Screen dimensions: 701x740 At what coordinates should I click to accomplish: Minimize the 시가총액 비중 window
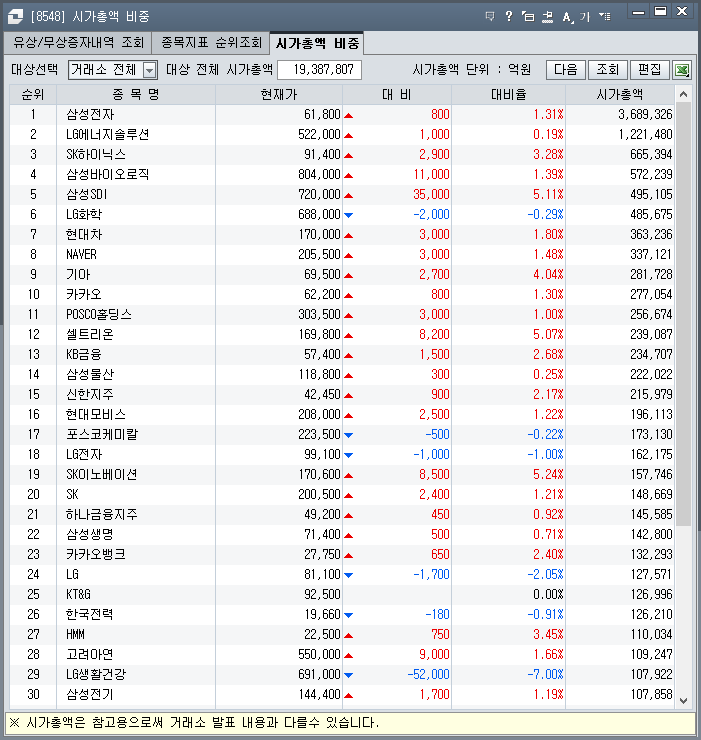(x=639, y=12)
